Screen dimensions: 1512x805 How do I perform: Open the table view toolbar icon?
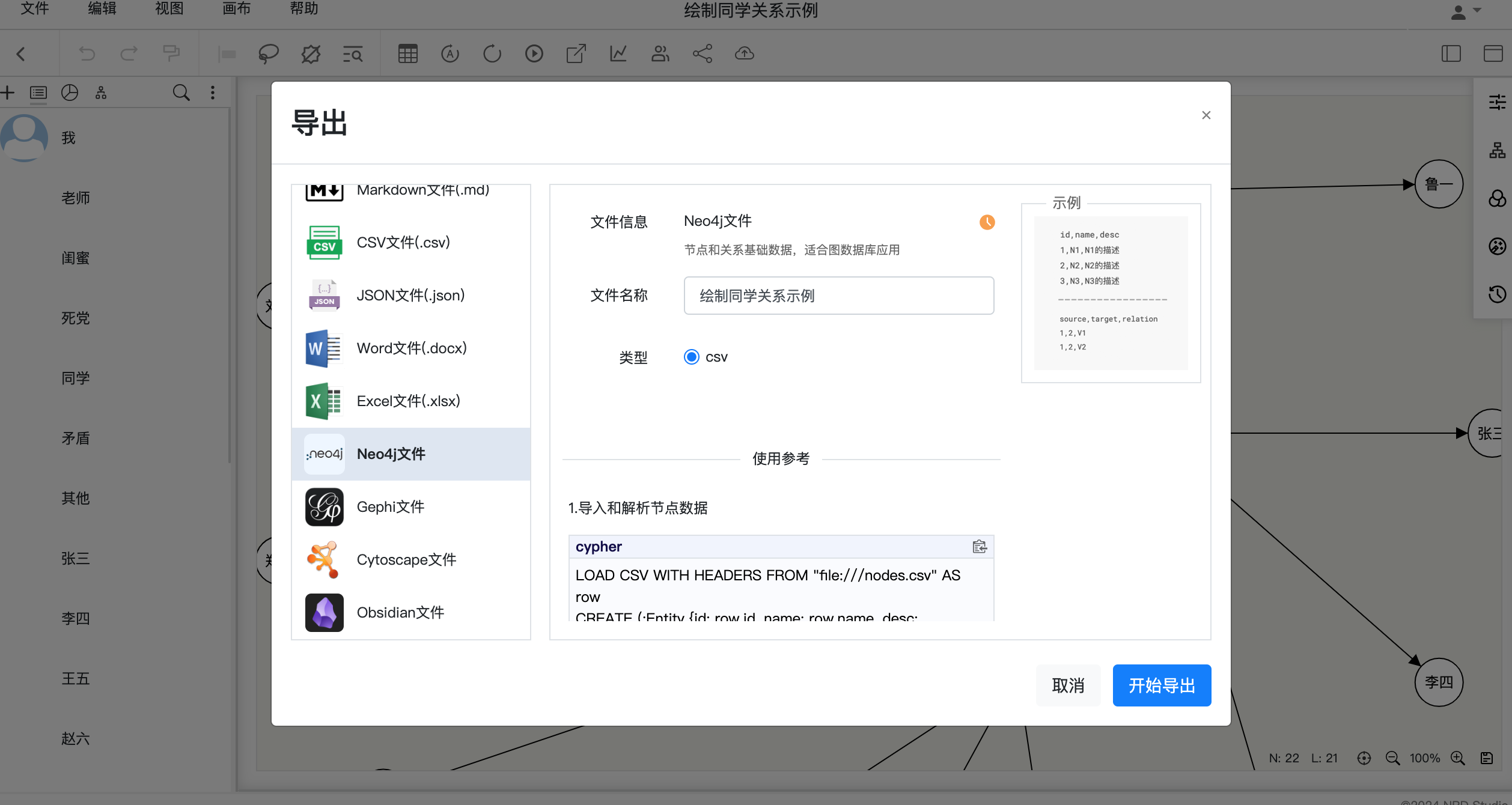[407, 54]
